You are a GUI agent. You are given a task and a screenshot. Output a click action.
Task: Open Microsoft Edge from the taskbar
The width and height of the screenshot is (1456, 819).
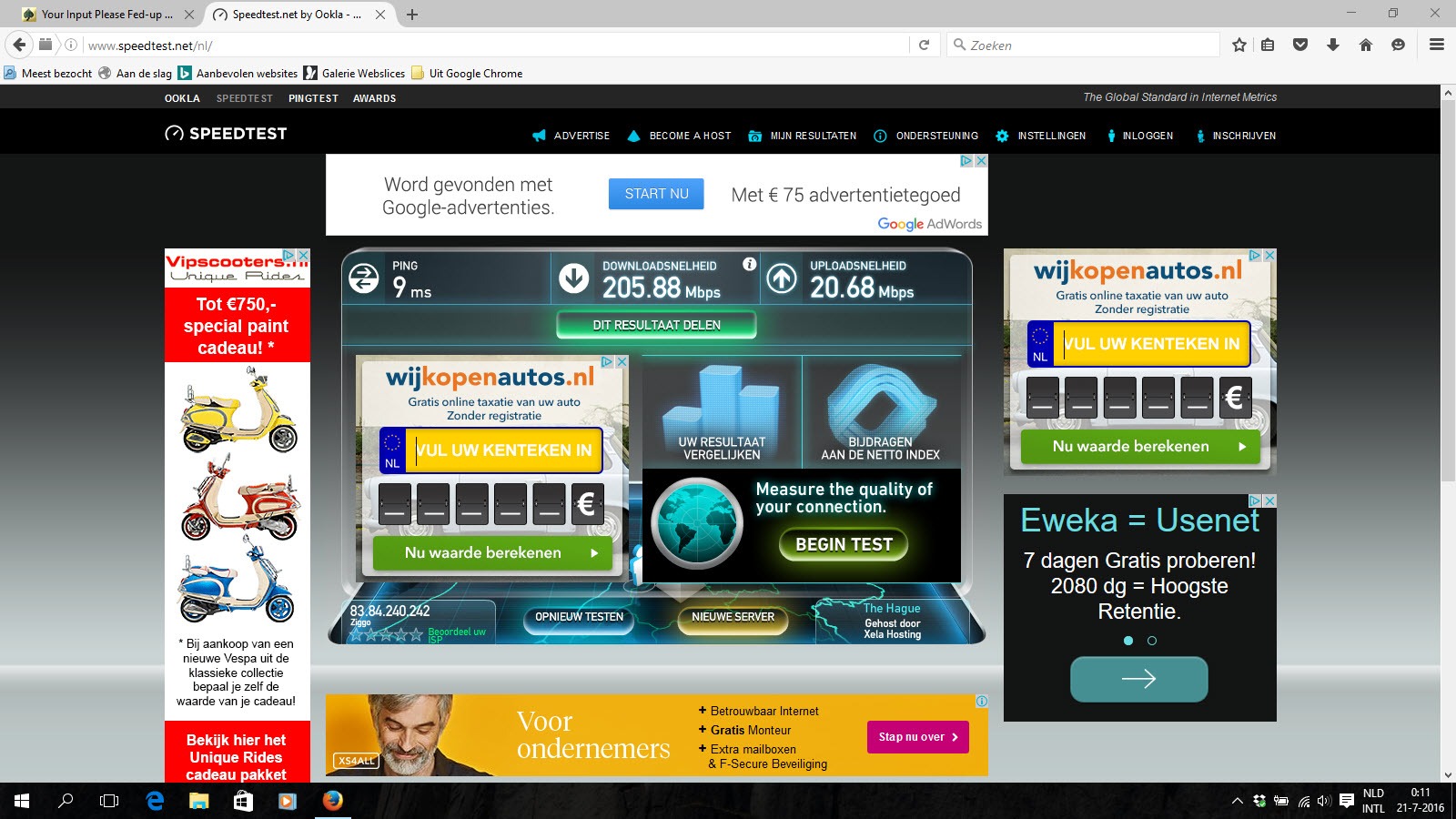click(155, 801)
